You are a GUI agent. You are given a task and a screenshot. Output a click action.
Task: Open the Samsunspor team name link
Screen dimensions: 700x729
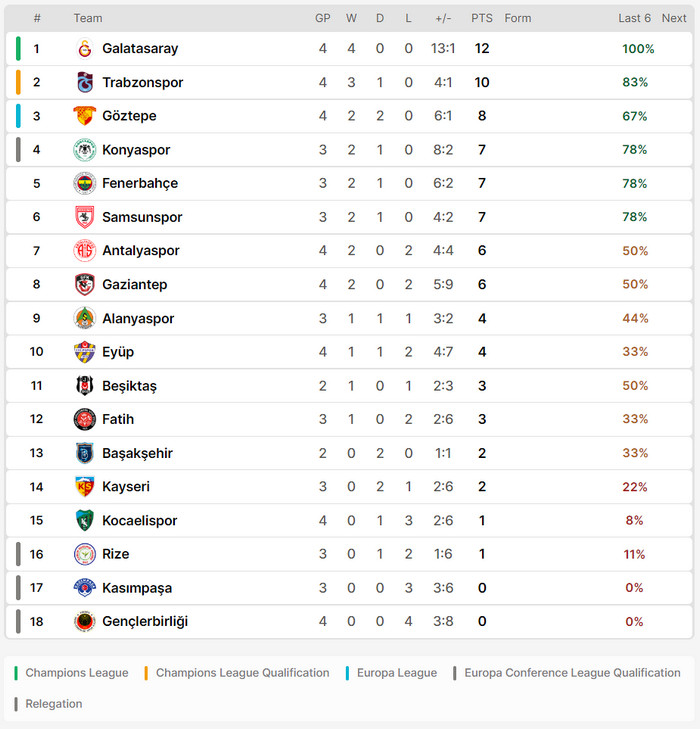142,217
